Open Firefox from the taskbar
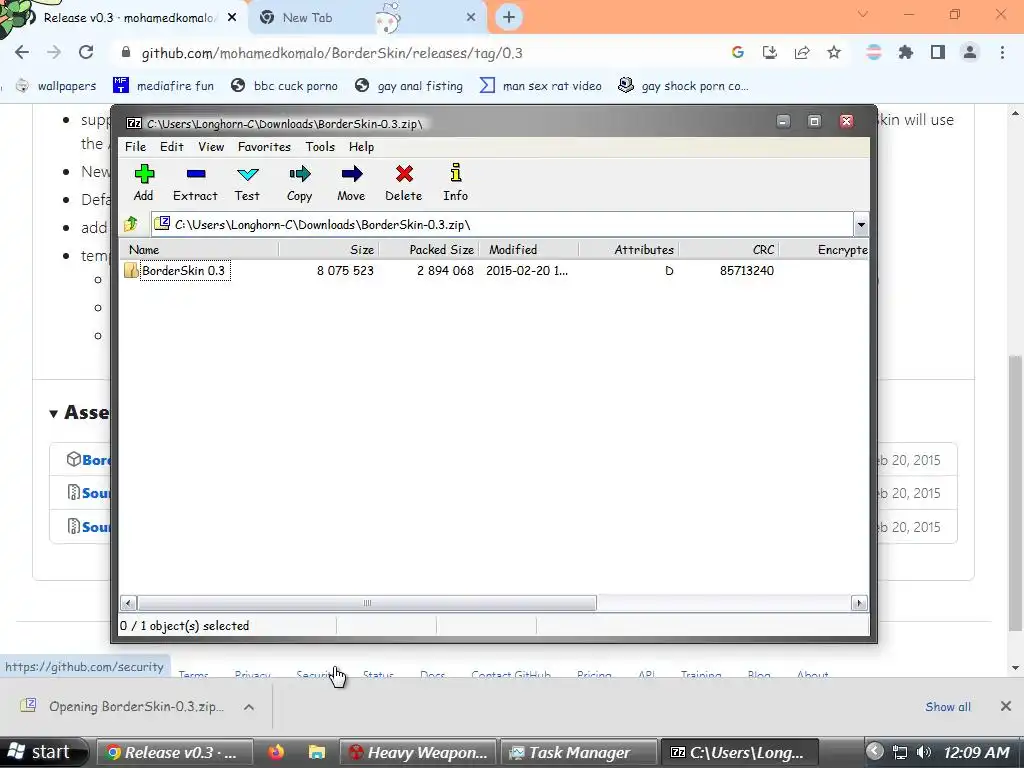1024x768 pixels. coord(276,752)
